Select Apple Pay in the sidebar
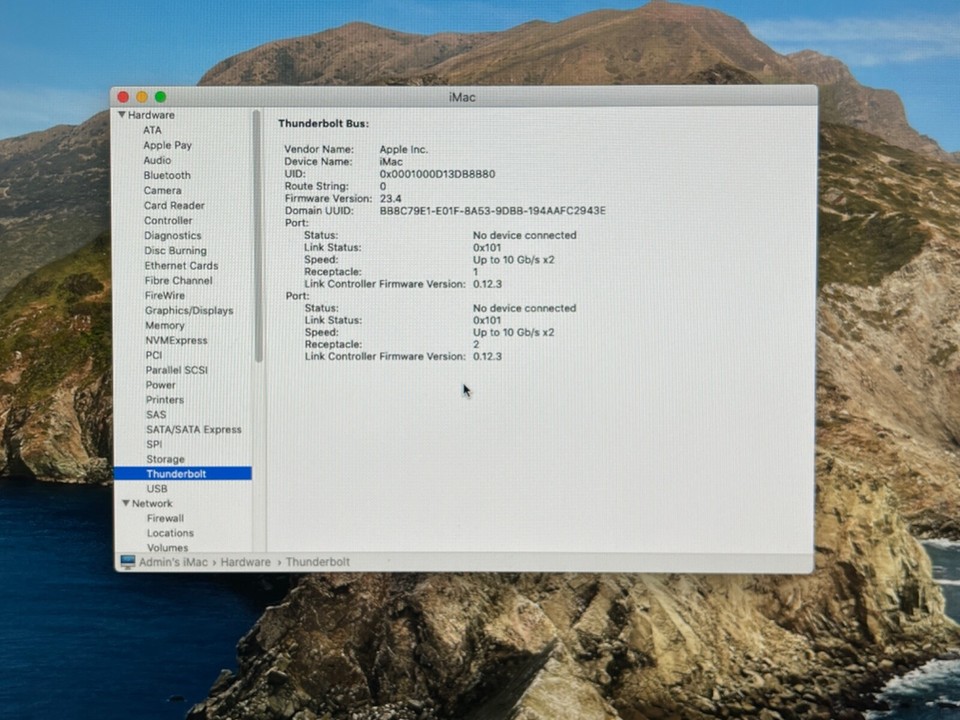Screen dimensions: 960x720 pos(167,145)
